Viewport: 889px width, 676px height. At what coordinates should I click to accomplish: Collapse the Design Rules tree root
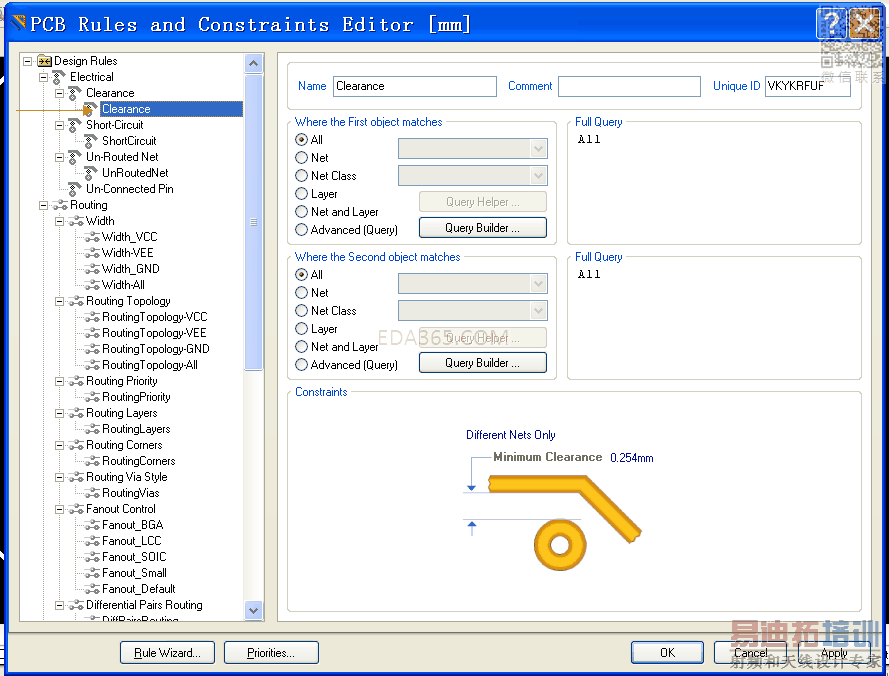(27, 61)
